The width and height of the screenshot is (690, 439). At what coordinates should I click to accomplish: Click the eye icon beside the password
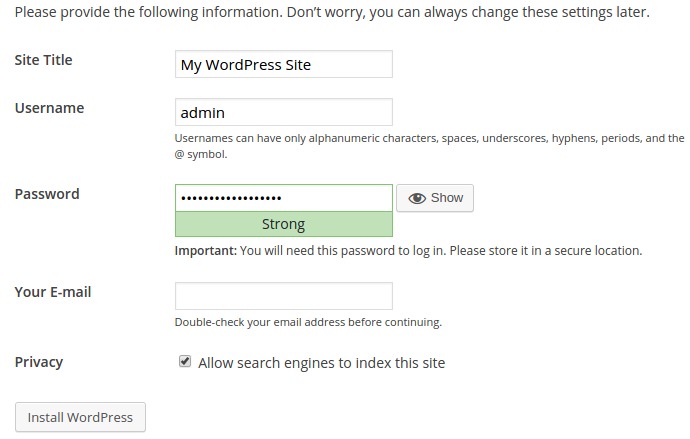click(x=417, y=198)
